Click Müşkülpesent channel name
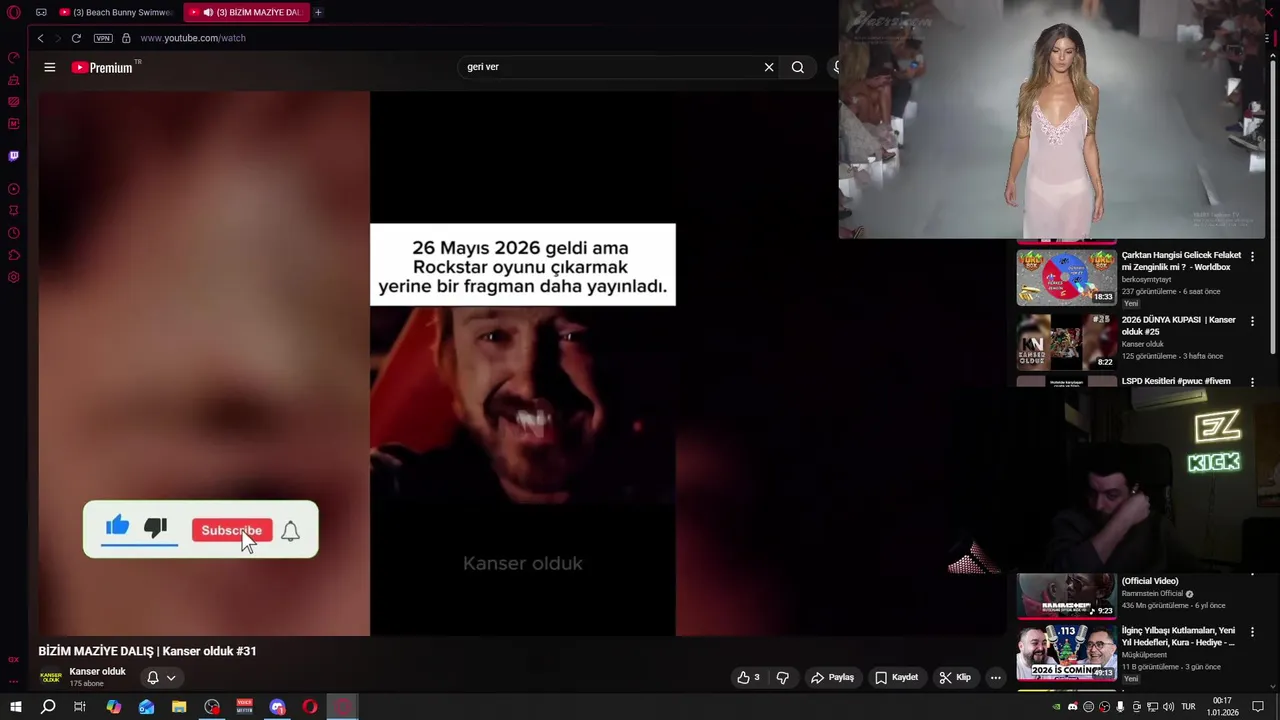 [1143, 655]
